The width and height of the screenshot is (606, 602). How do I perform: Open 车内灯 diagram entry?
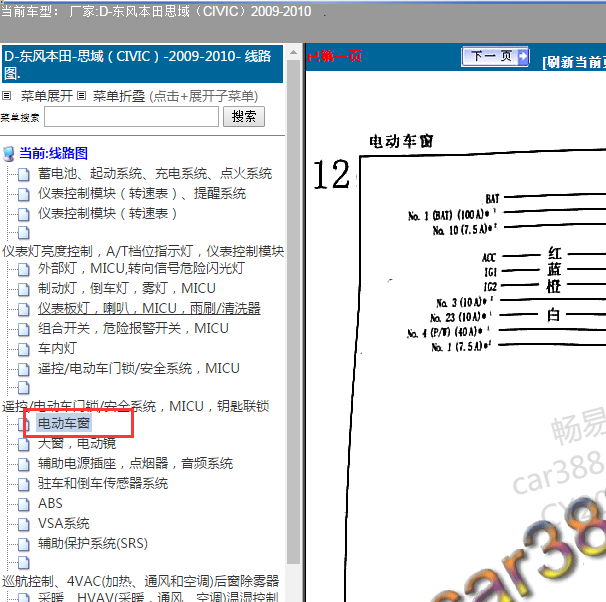57,349
